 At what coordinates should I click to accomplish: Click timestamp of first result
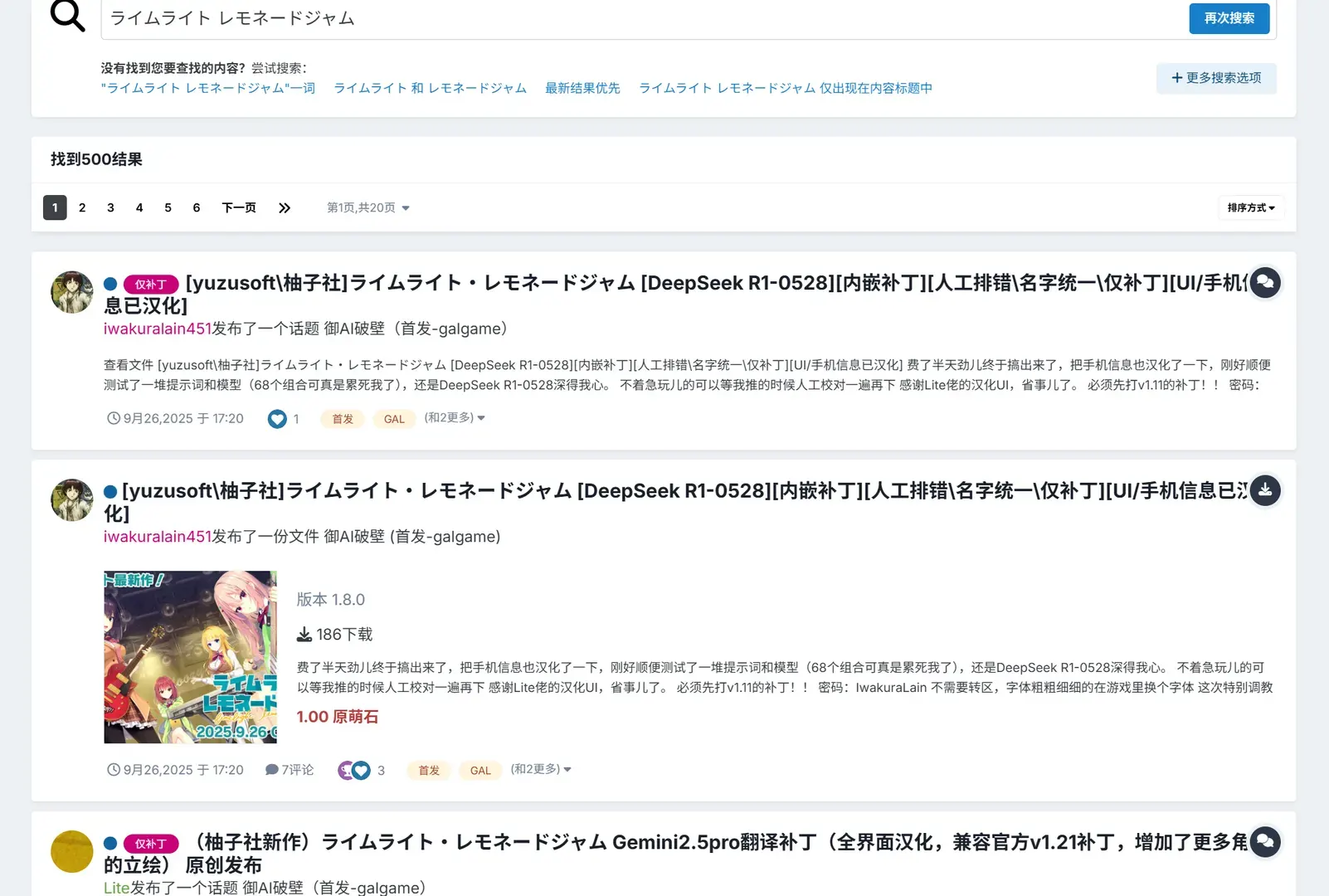pyautogui.click(x=175, y=419)
